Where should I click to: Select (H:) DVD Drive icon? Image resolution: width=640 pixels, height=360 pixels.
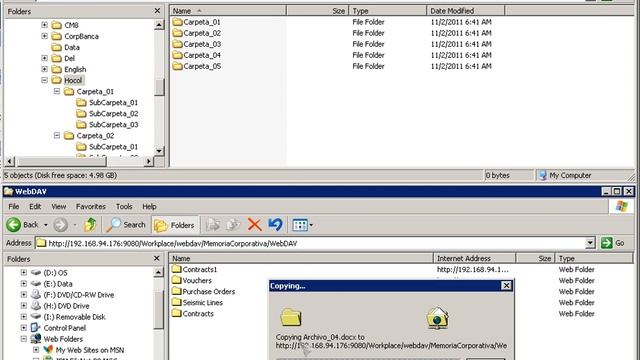(36, 305)
